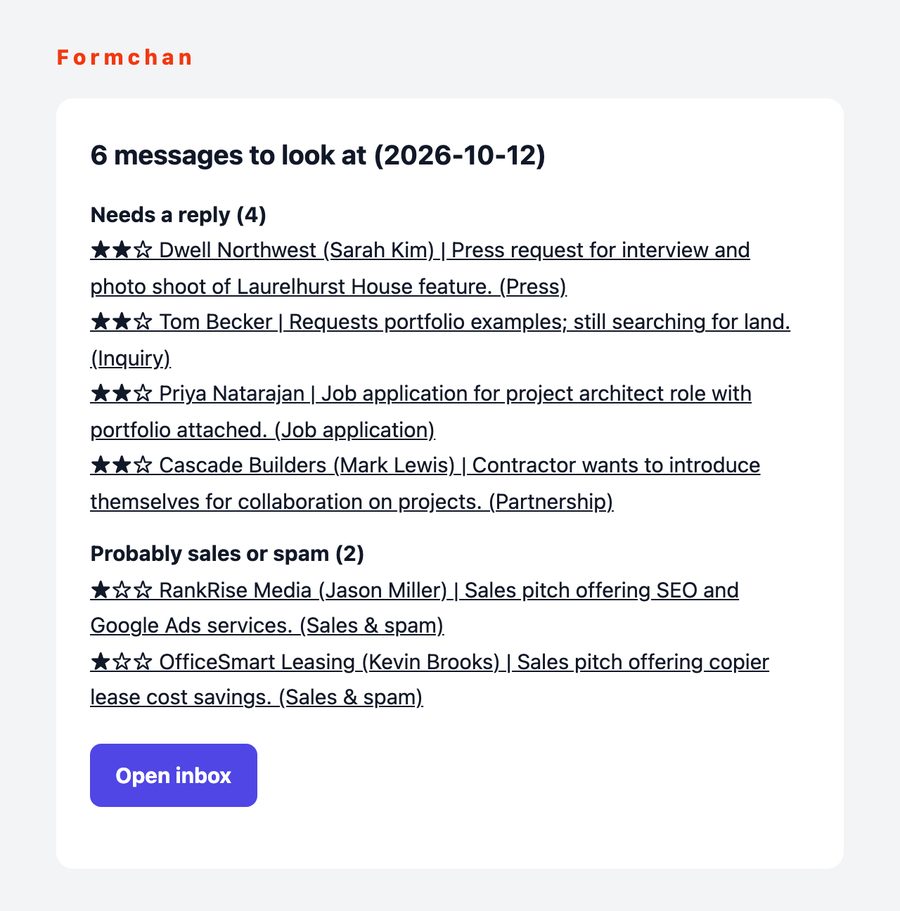Click the star rating beside OfficeSmart Leasing
The image size is (900, 911).
121,662
